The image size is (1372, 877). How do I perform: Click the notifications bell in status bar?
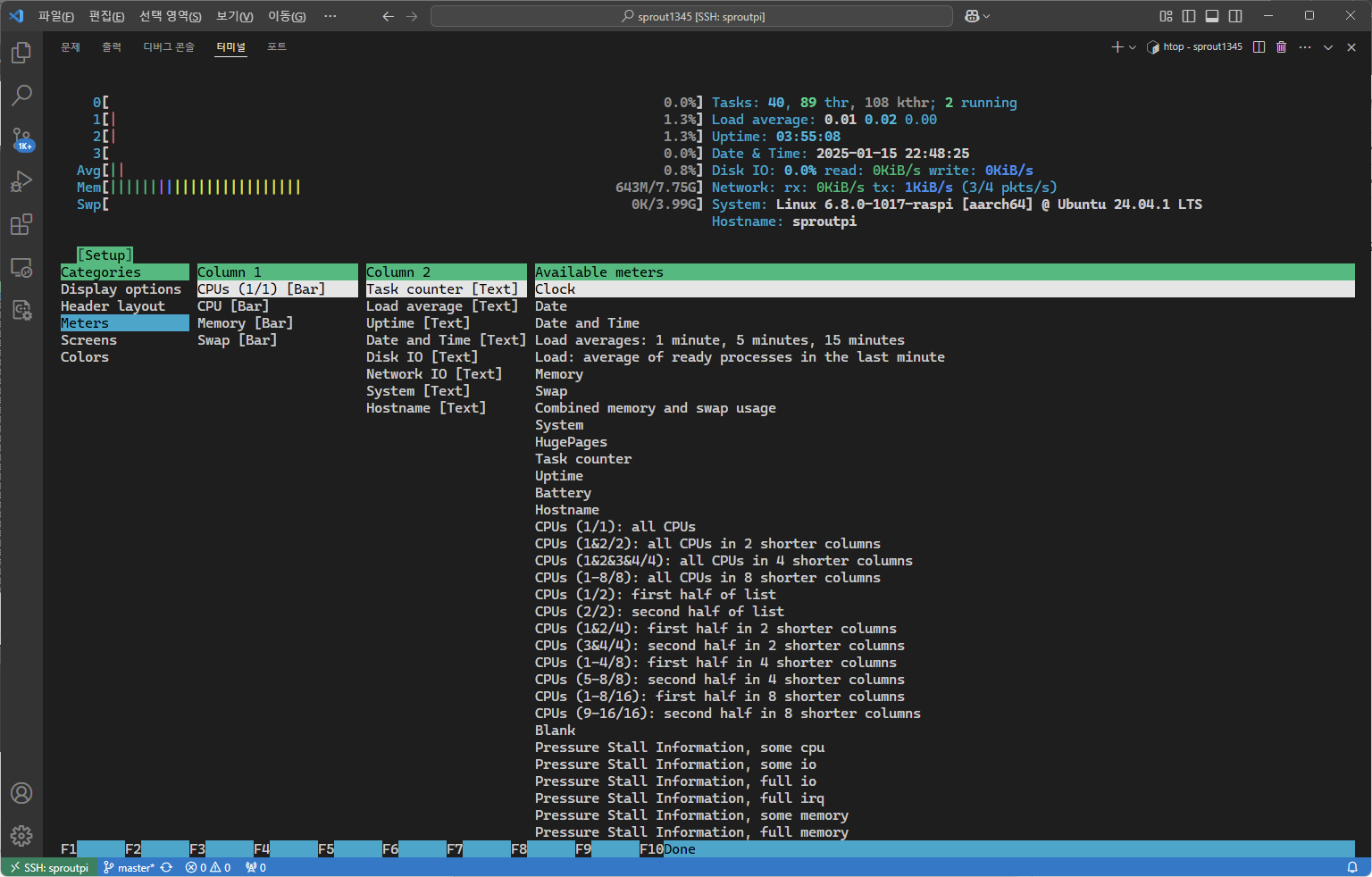[1352, 867]
